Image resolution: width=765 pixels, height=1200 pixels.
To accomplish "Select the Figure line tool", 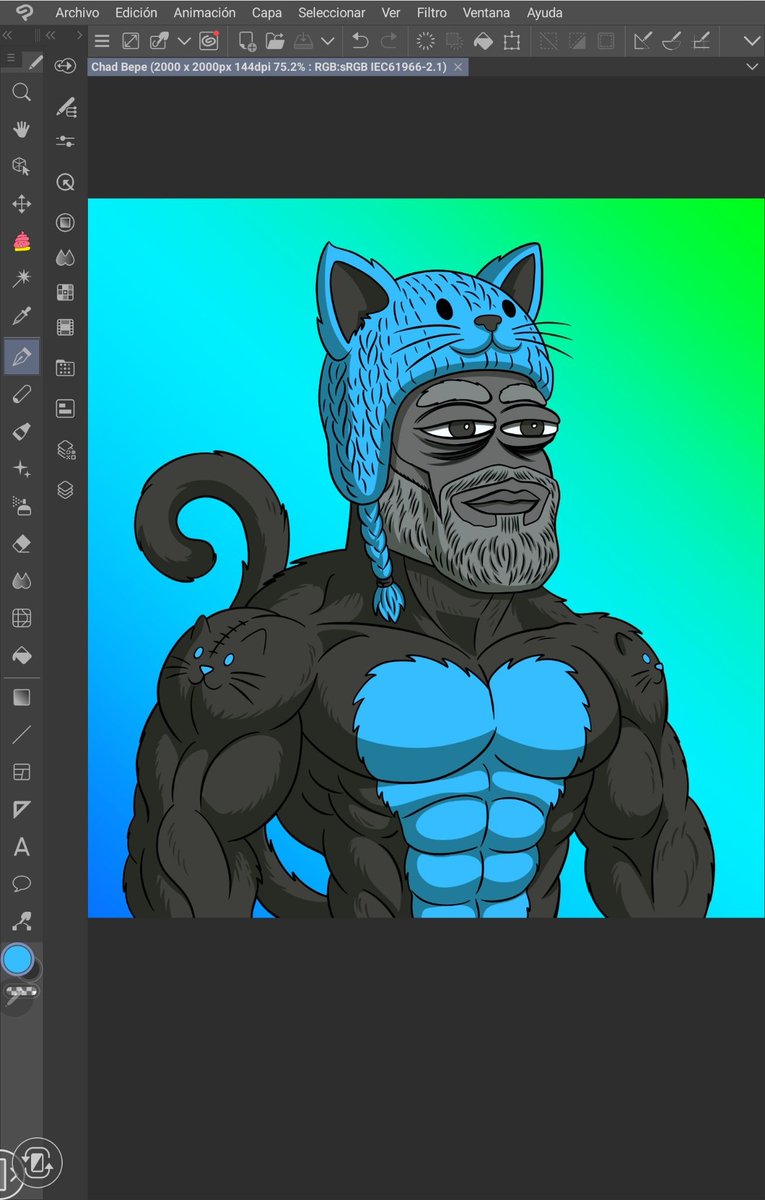I will [21, 735].
